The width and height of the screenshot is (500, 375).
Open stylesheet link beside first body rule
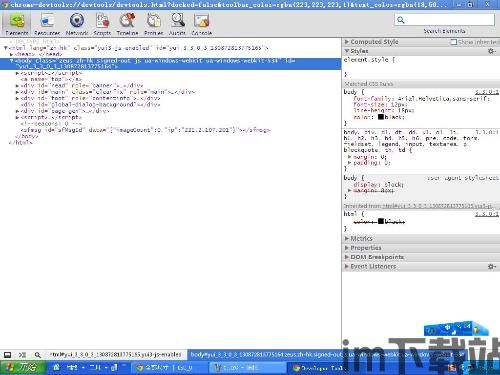pos(487,92)
